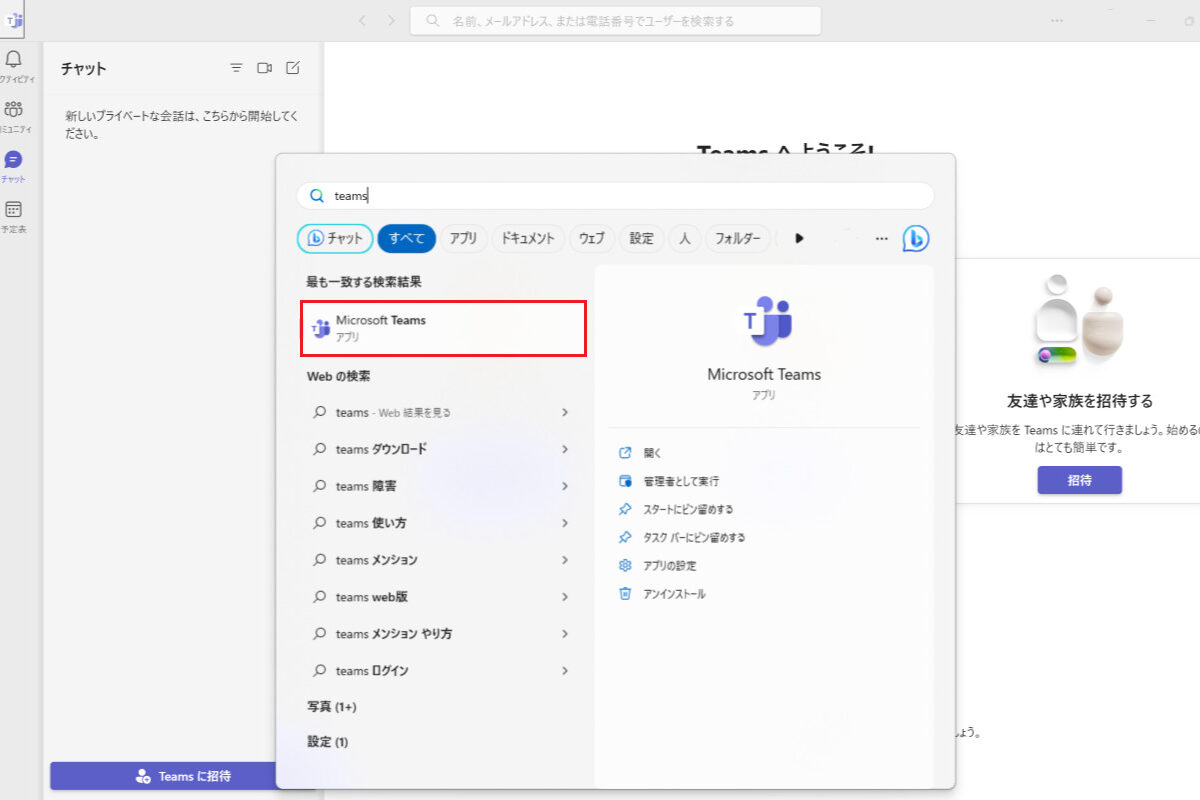The width and height of the screenshot is (1200, 800).
Task: Select the ドキュメント filter tab
Action: 528,238
